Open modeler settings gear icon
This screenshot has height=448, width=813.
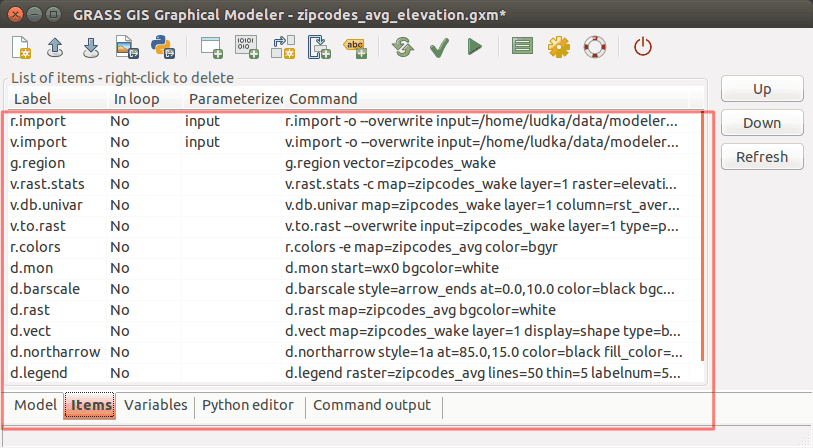point(558,46)
